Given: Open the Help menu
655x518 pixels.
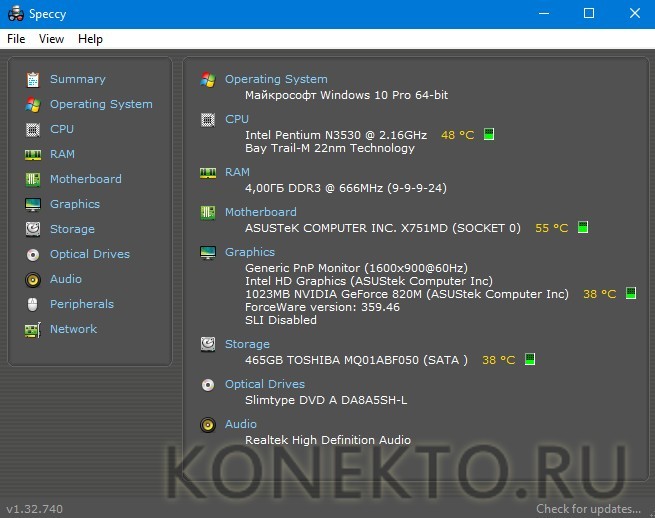Looking at the screenshot, I should [x=90, y=39].
